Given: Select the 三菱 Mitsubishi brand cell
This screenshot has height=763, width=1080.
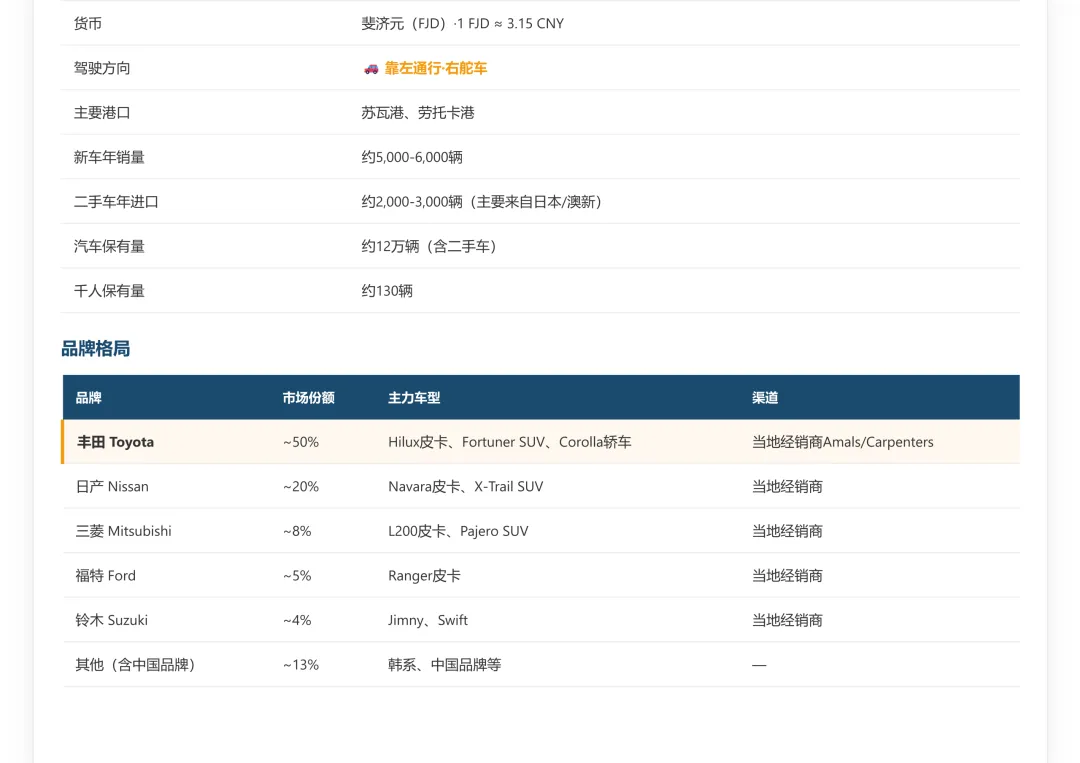Looking at the screenshot, I should click(x=123, y=531).
